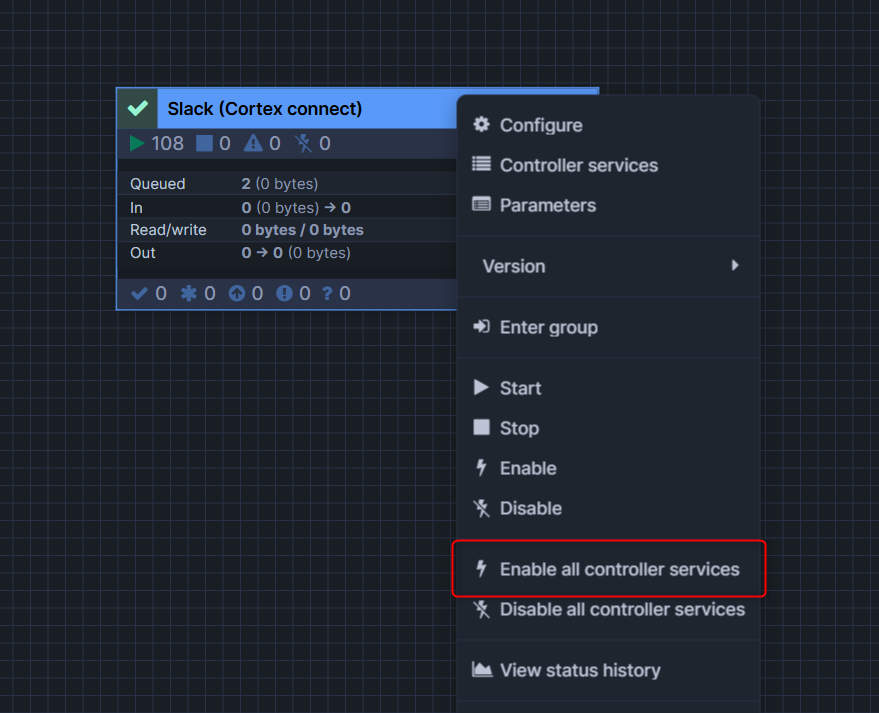The image size is (879, 713).
Task: Choose Disable menu entry
Action: [608, 508]
